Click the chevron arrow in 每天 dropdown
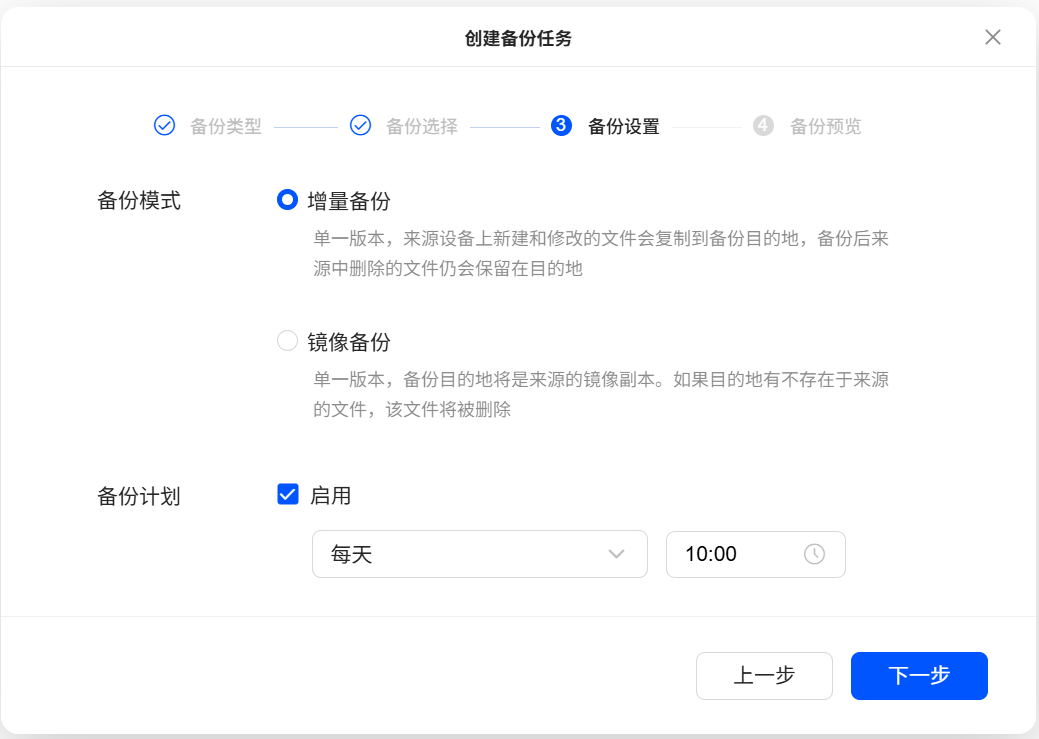 (616, 554)
